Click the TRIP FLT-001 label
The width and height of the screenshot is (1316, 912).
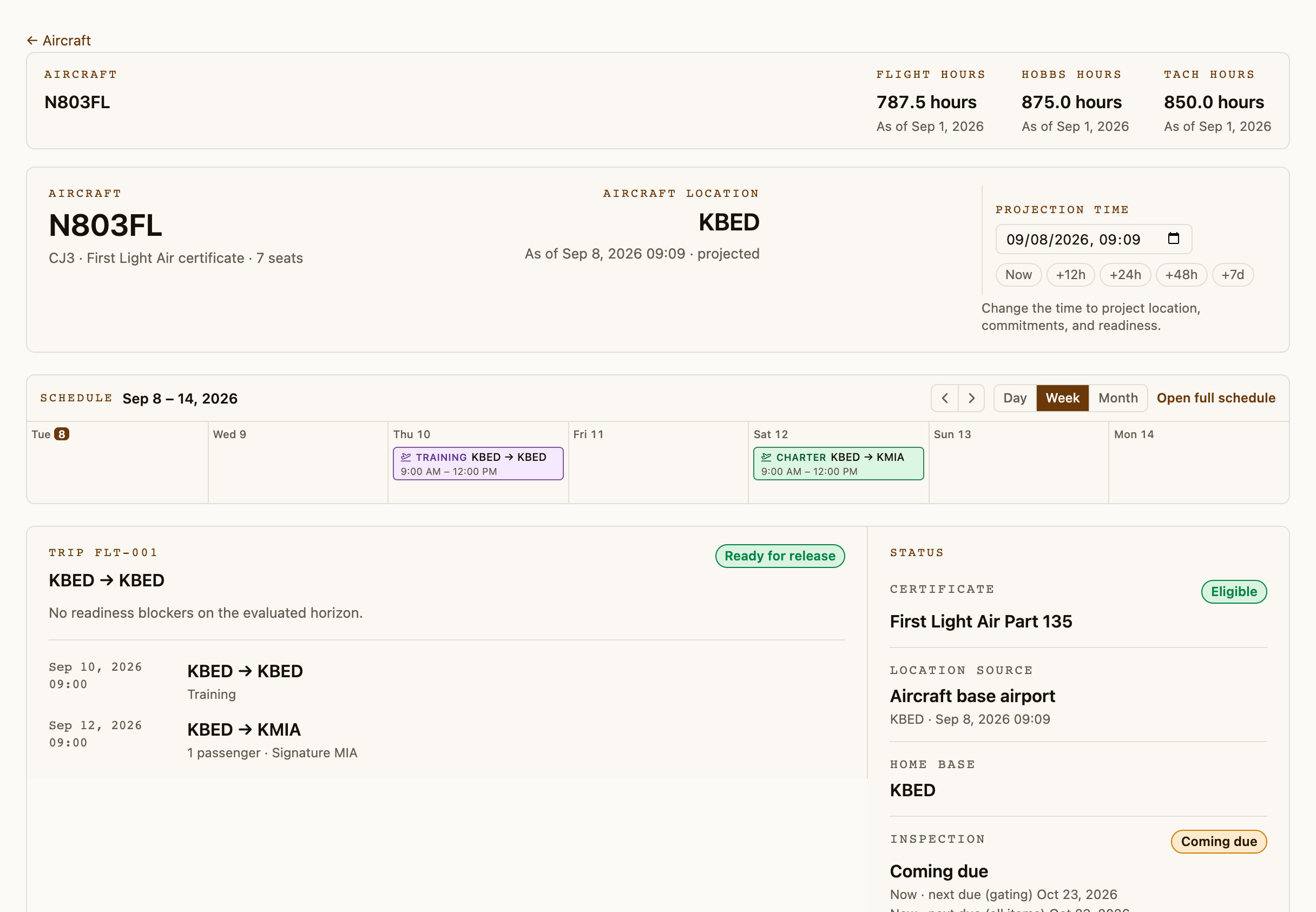click(x=103, y=553)
